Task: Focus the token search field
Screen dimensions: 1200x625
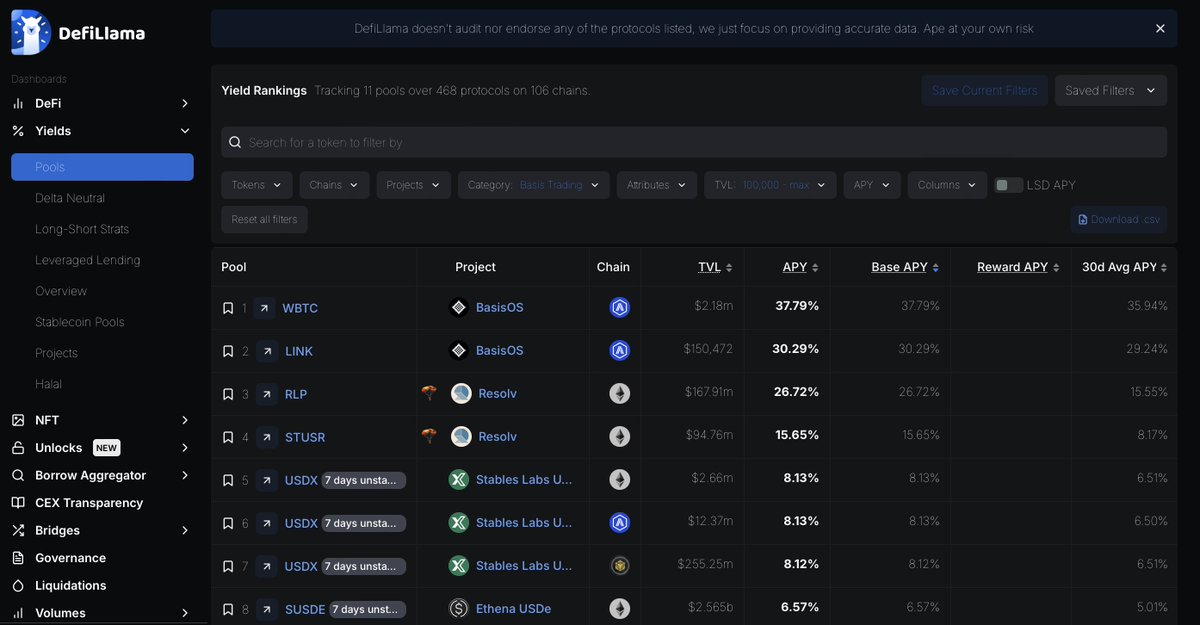Action: pyautogui.click(x=694, y=142)
